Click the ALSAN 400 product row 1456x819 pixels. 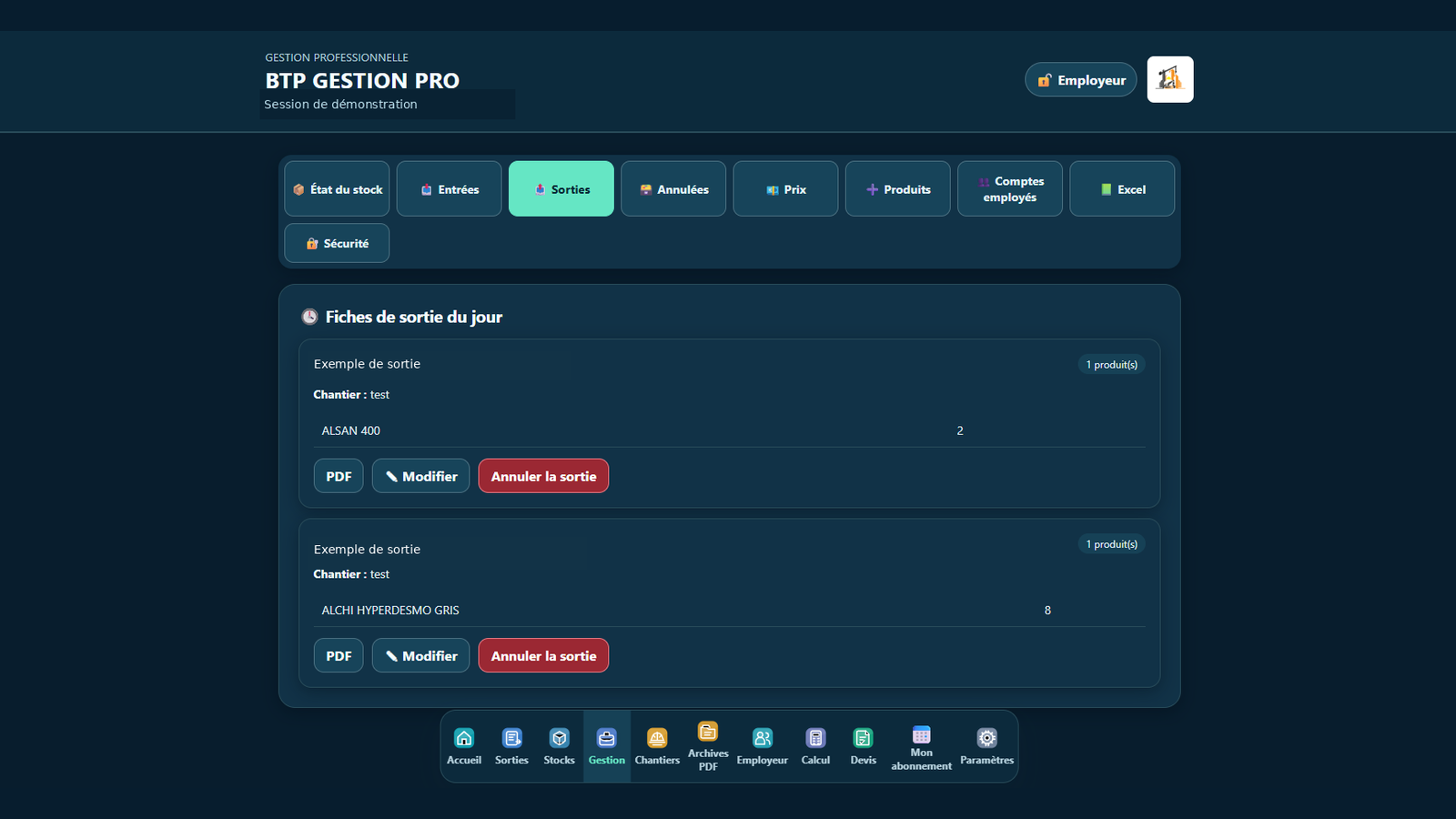coord(729,430)
